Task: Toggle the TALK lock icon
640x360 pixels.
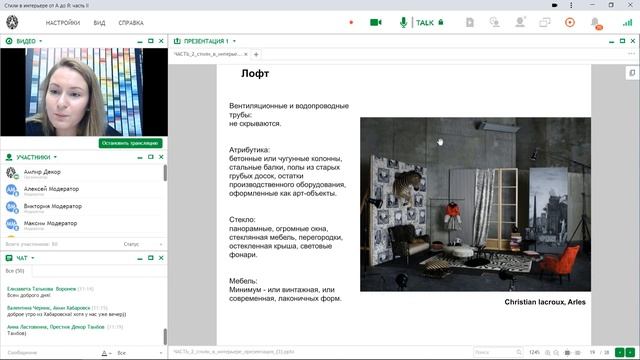Action: [x=441, y=22]
